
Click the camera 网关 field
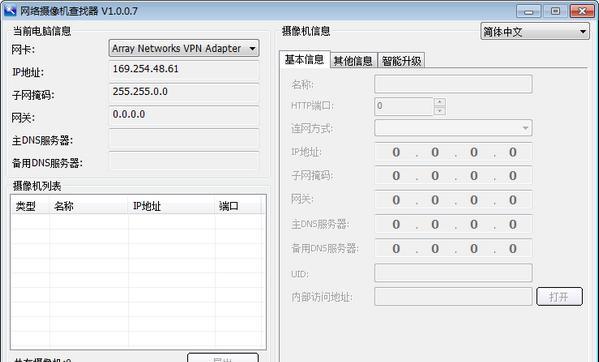click(453, 200)
